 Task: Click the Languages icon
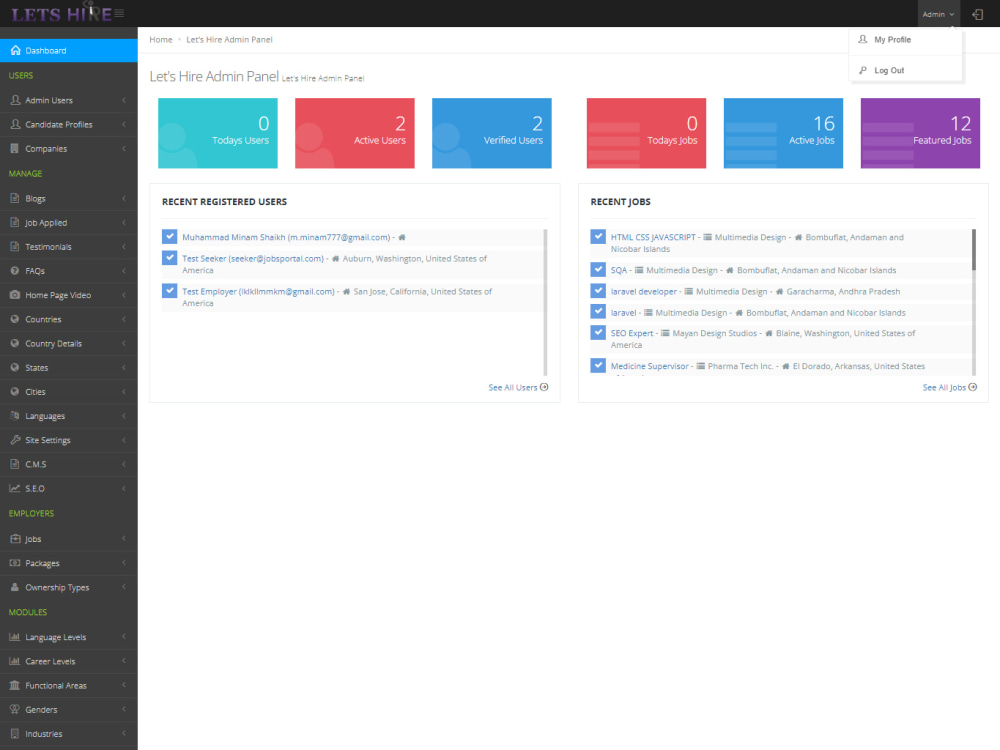[x=15, y=416]
